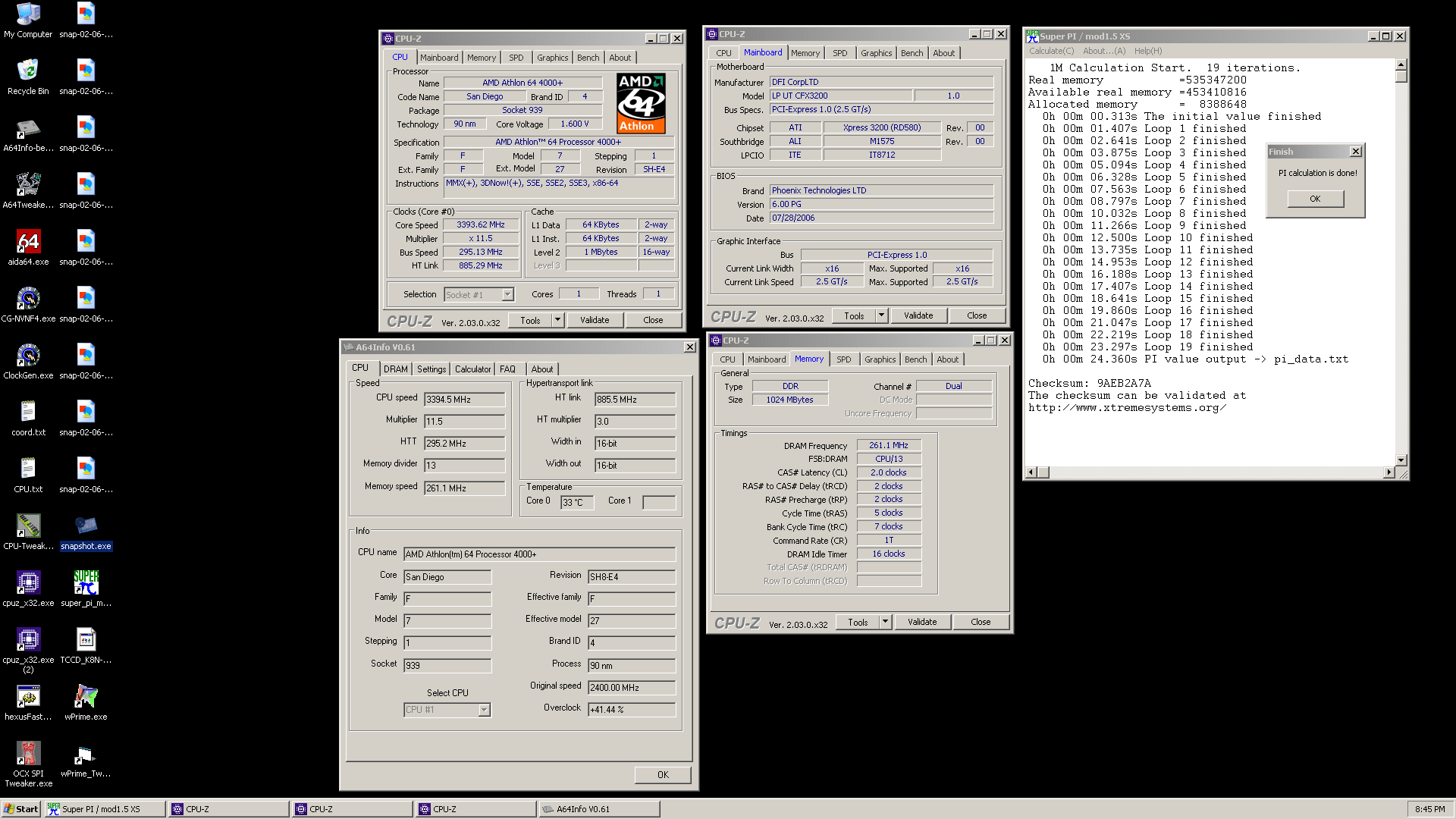Viewport: 1456px width, 819px height.
Task: Switch to A64Info V0.61 taskbar button
Action: tap(599, 809)
